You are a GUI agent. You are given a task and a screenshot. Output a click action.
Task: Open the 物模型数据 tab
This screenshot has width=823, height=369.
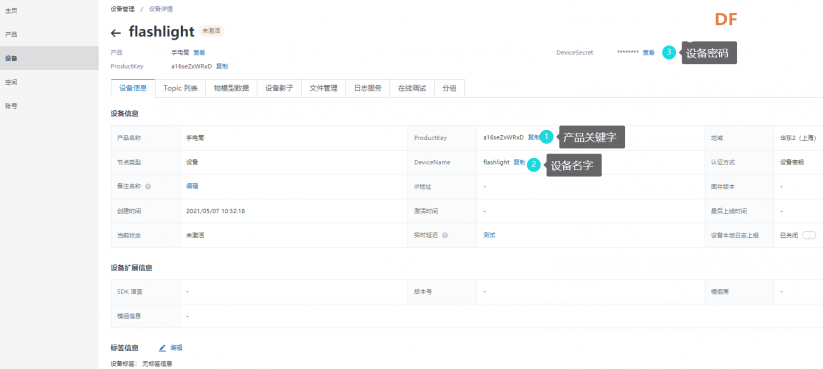pos(231,88)
